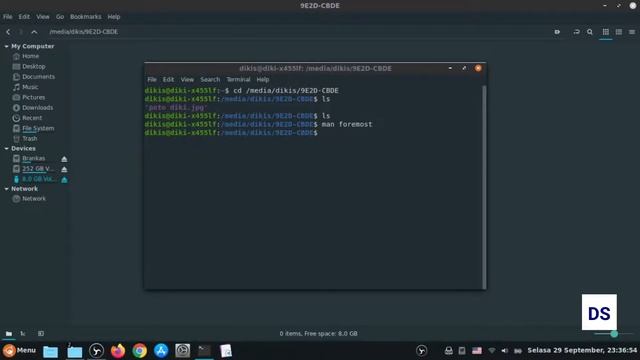Open WiFi network tray icon
This screenshot has width=640, height=360.
[x=492, y=351]
